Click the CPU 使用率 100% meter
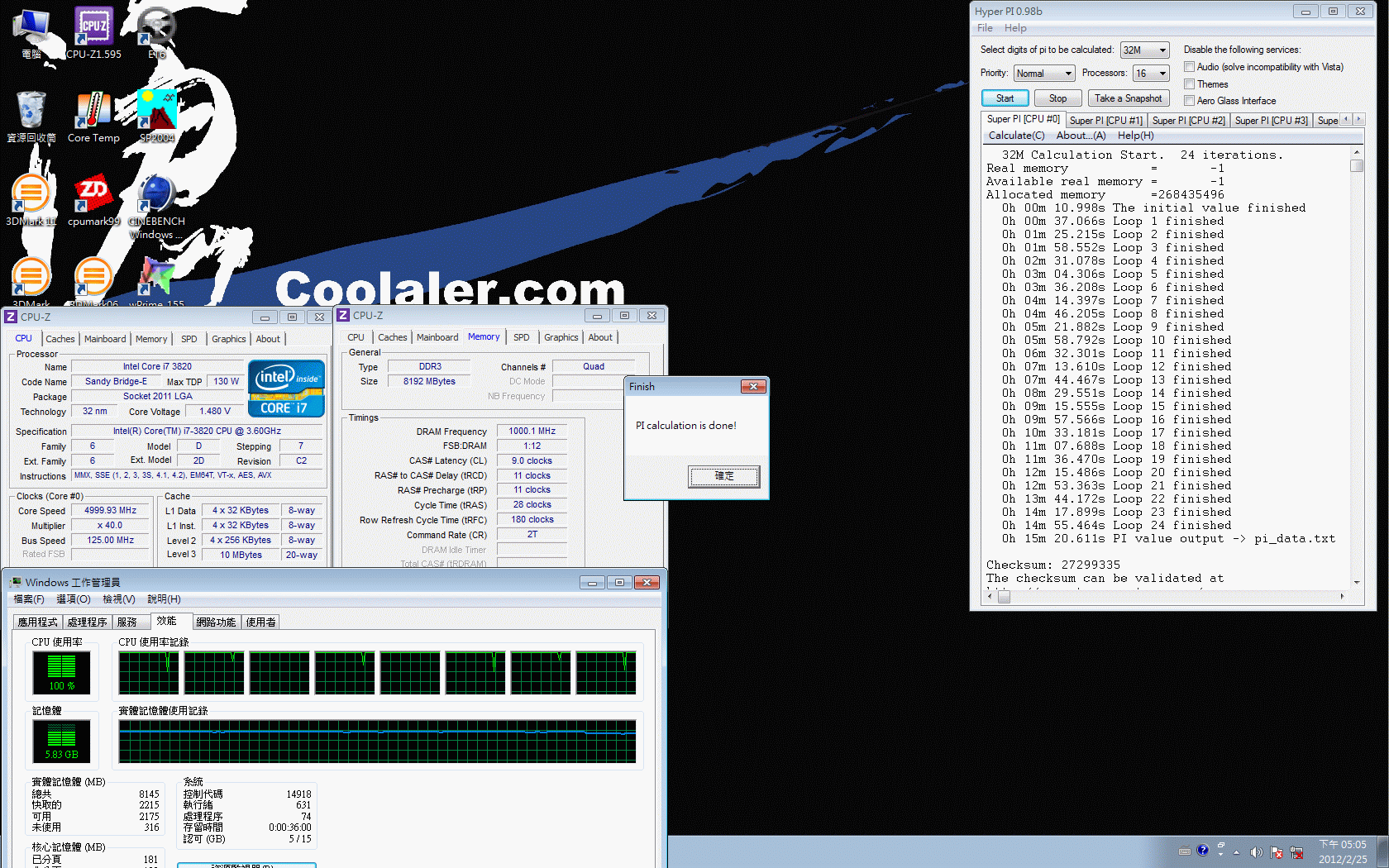This screenshot has width=1389, height=868. pos(61,672)
